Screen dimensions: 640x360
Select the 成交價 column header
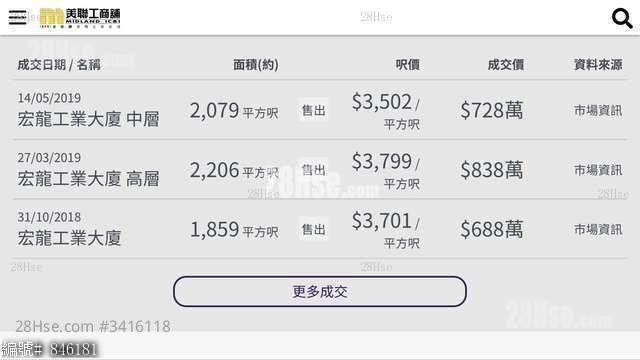pos(506,64)
